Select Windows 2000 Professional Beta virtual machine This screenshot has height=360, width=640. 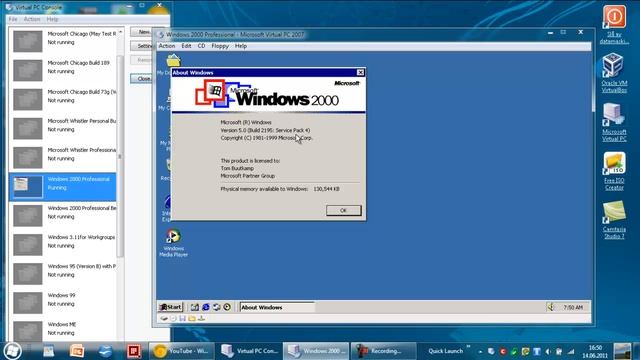coord(63,216)
